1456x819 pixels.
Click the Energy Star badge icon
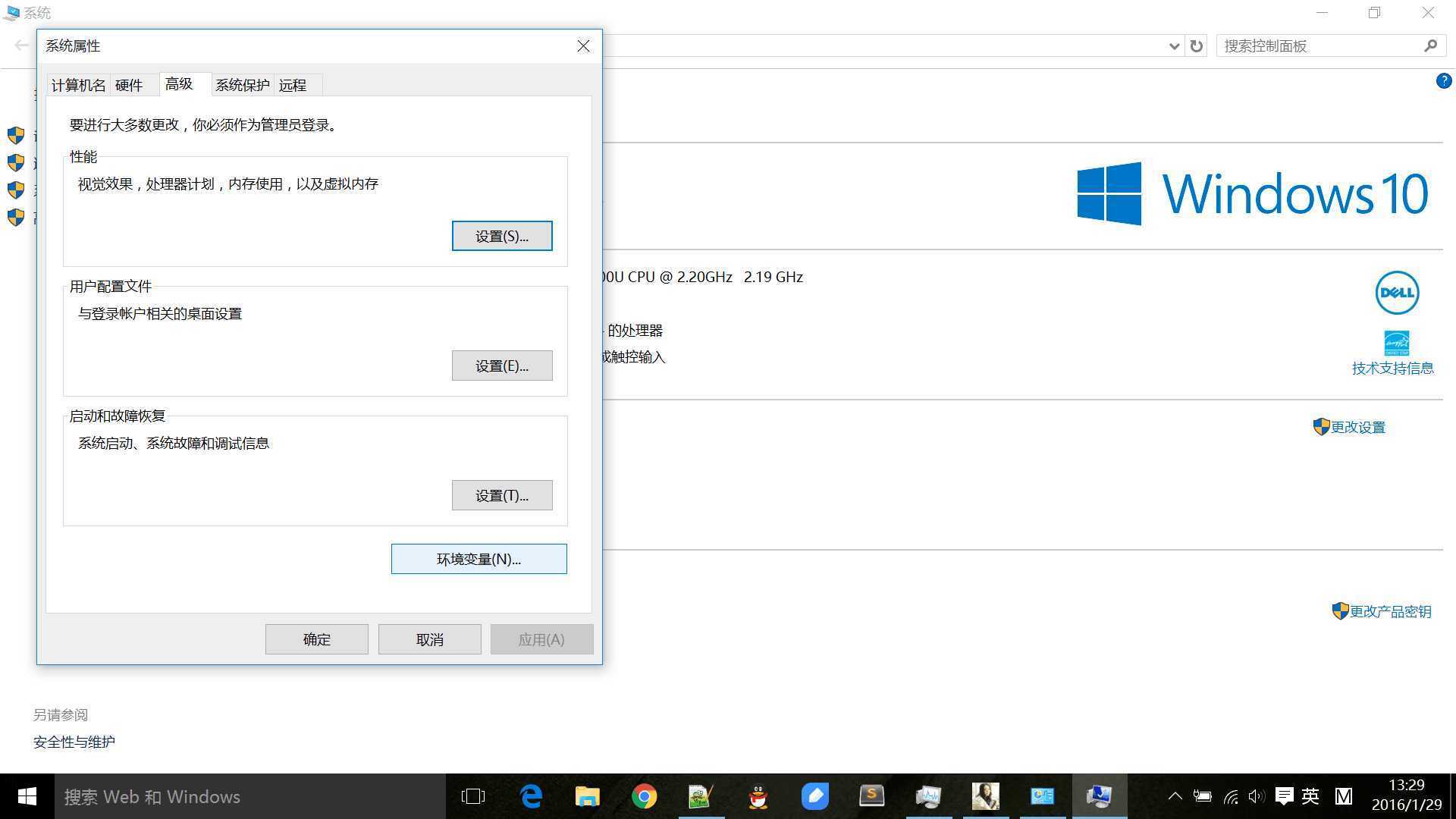(1397, 343)
